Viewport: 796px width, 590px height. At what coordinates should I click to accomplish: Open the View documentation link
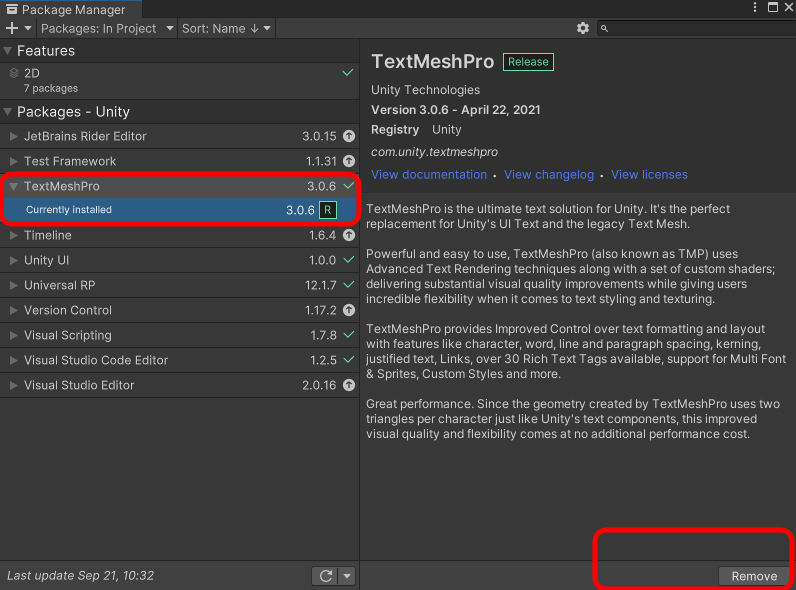click(x=429, y=175)
